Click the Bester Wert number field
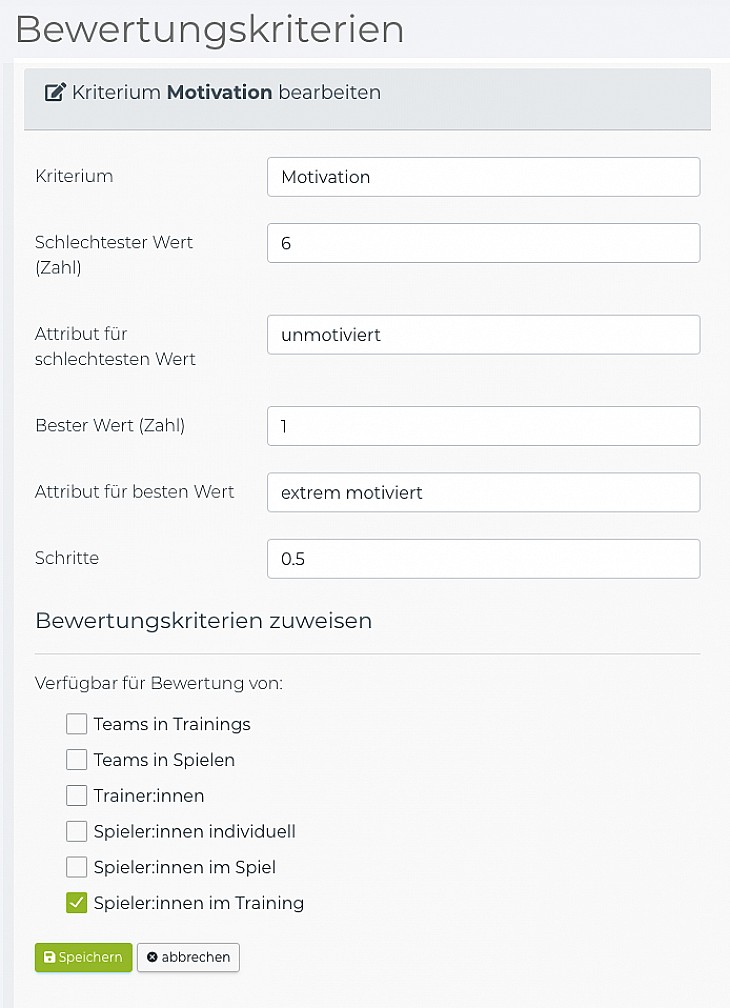730x1008 pixels. click(483, 426)
